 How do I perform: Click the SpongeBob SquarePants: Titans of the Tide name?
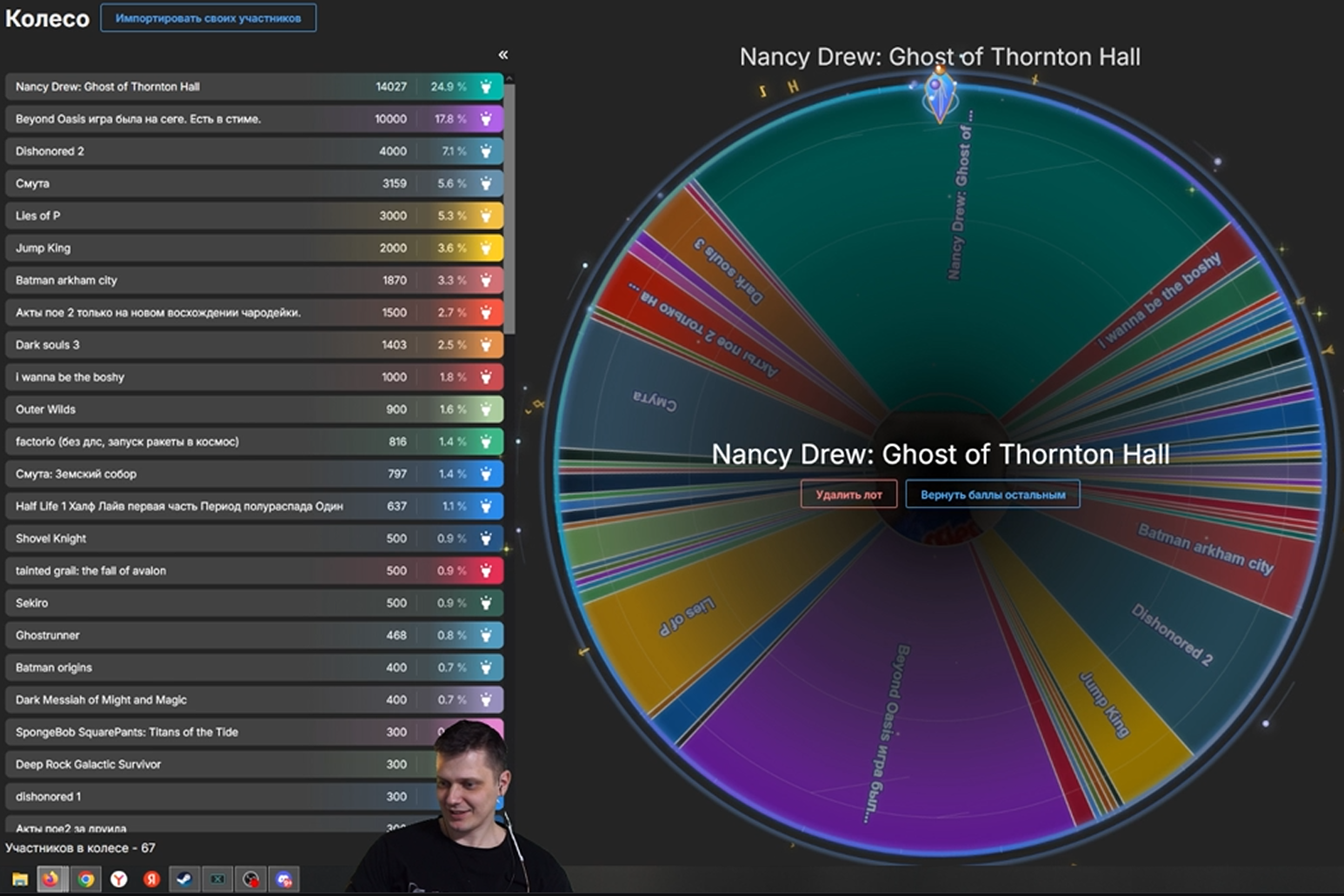[126, 732]
